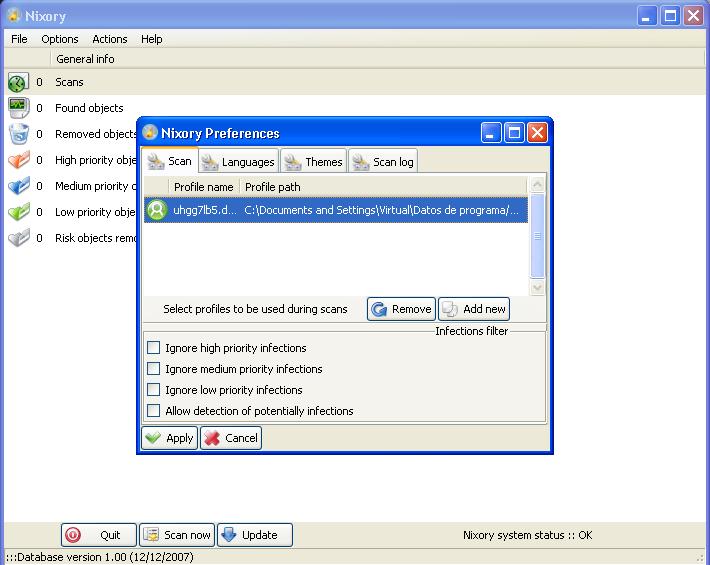This screenshot has height=565, width=710.
Task: Minimize the Nixory Preferences dialog
Action: click(491, 133)
